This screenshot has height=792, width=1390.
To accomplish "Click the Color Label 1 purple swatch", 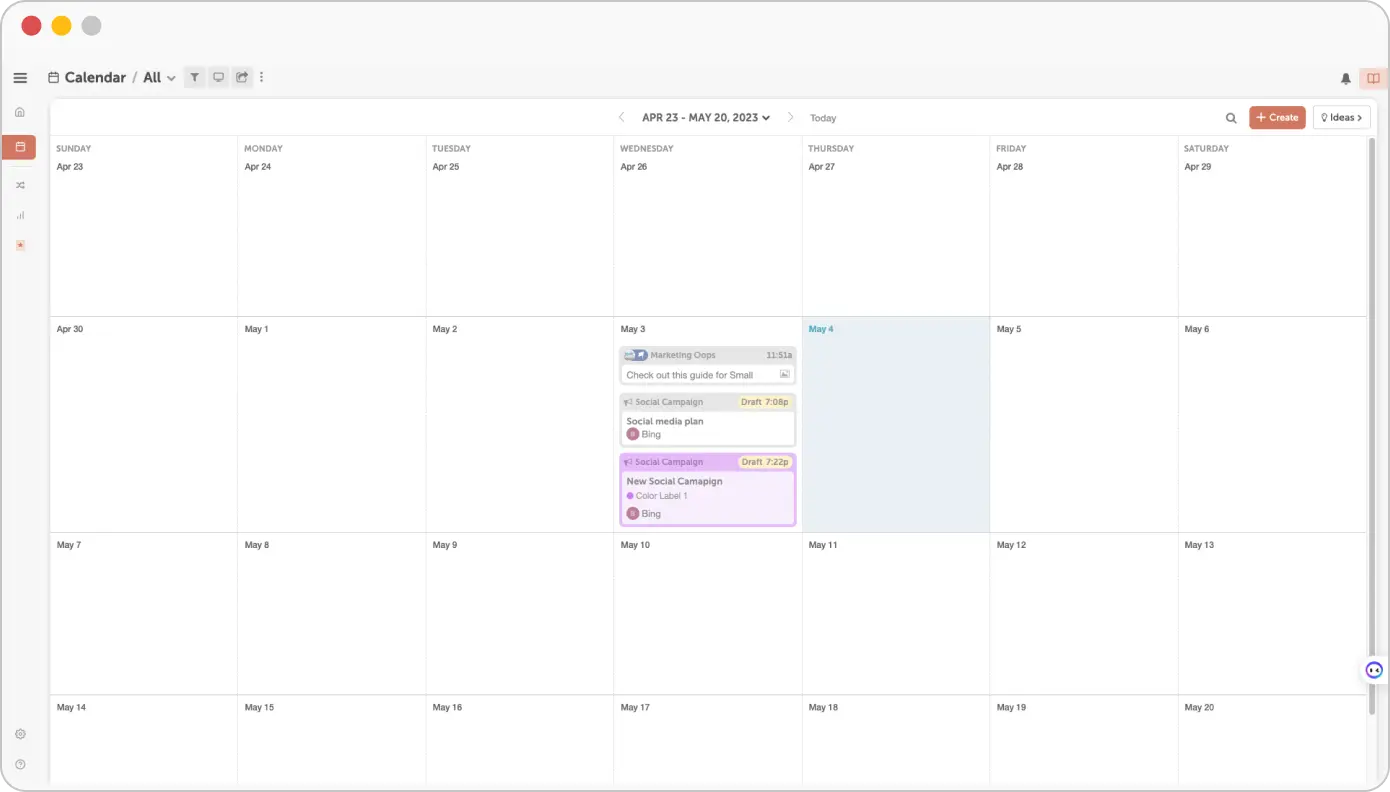I will pyautogui.click(x=631, y=495).
